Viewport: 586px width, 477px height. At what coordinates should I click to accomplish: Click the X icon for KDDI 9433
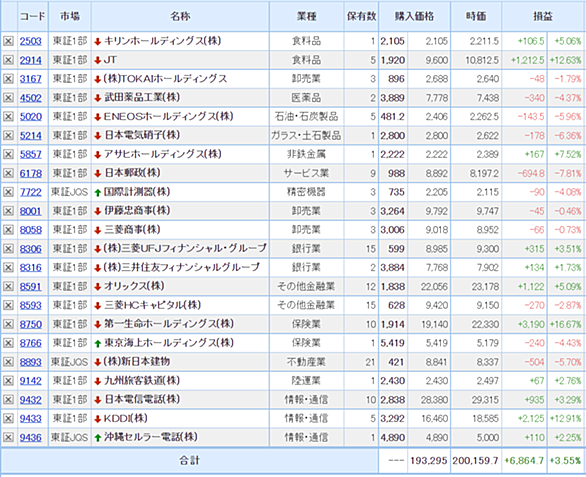8,418
